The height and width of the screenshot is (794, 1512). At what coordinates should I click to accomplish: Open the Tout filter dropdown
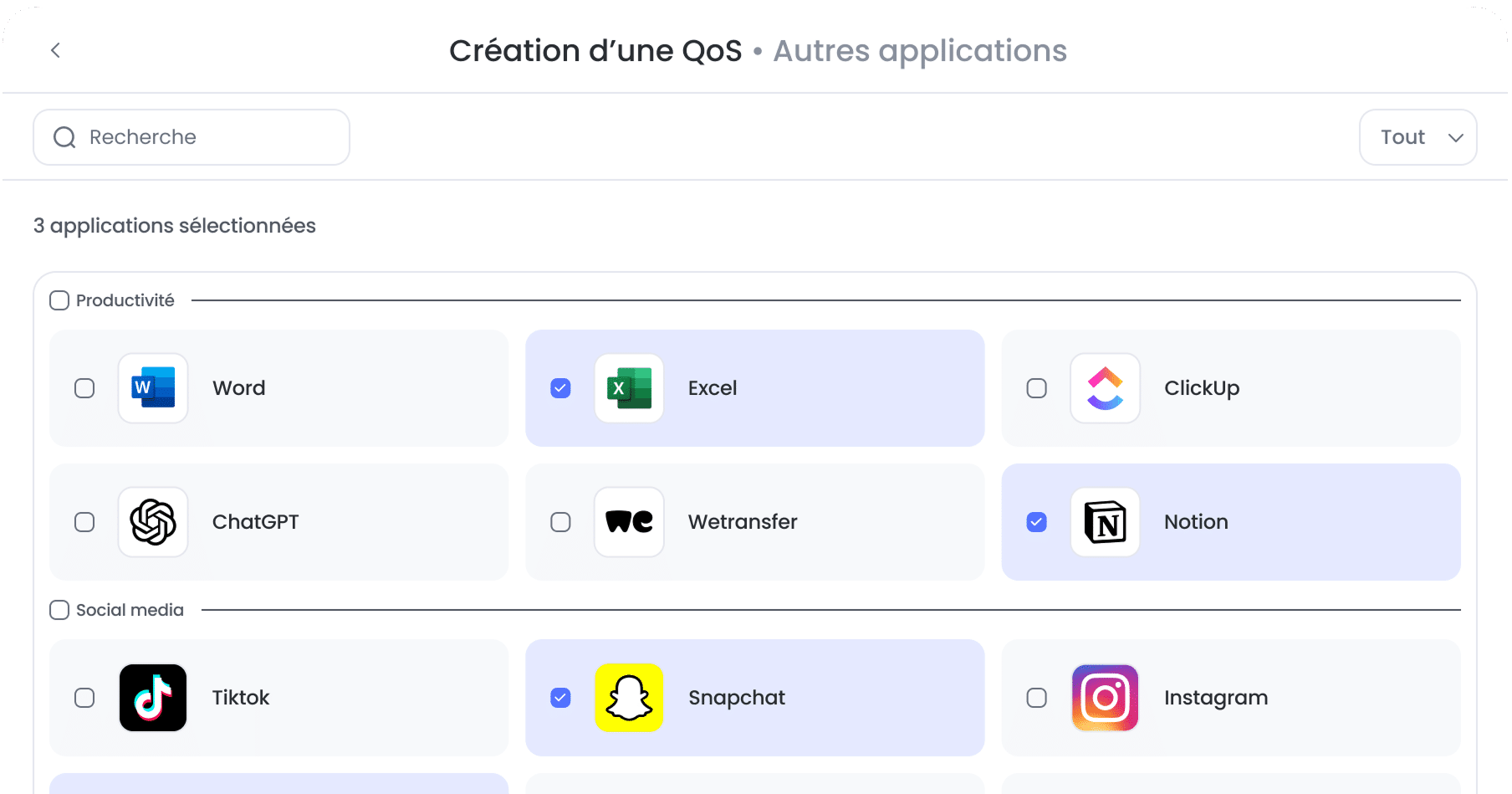tap(1417, 137)
